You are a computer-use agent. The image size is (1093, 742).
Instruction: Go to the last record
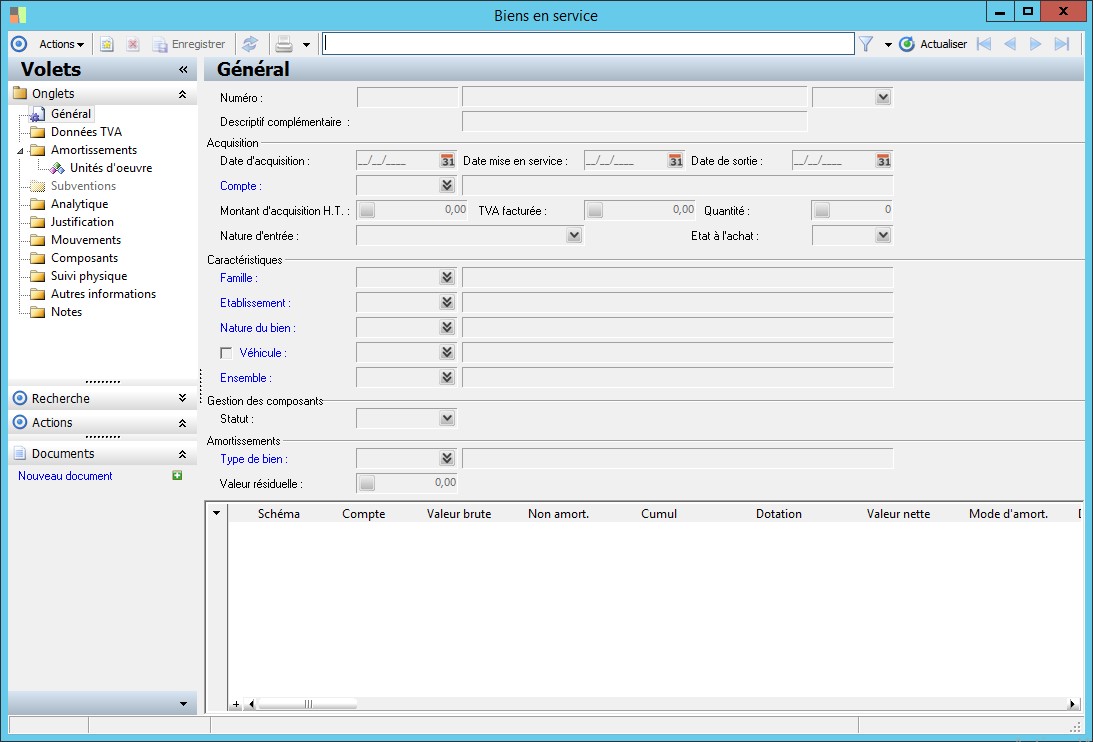click(x=1062, y=44)
